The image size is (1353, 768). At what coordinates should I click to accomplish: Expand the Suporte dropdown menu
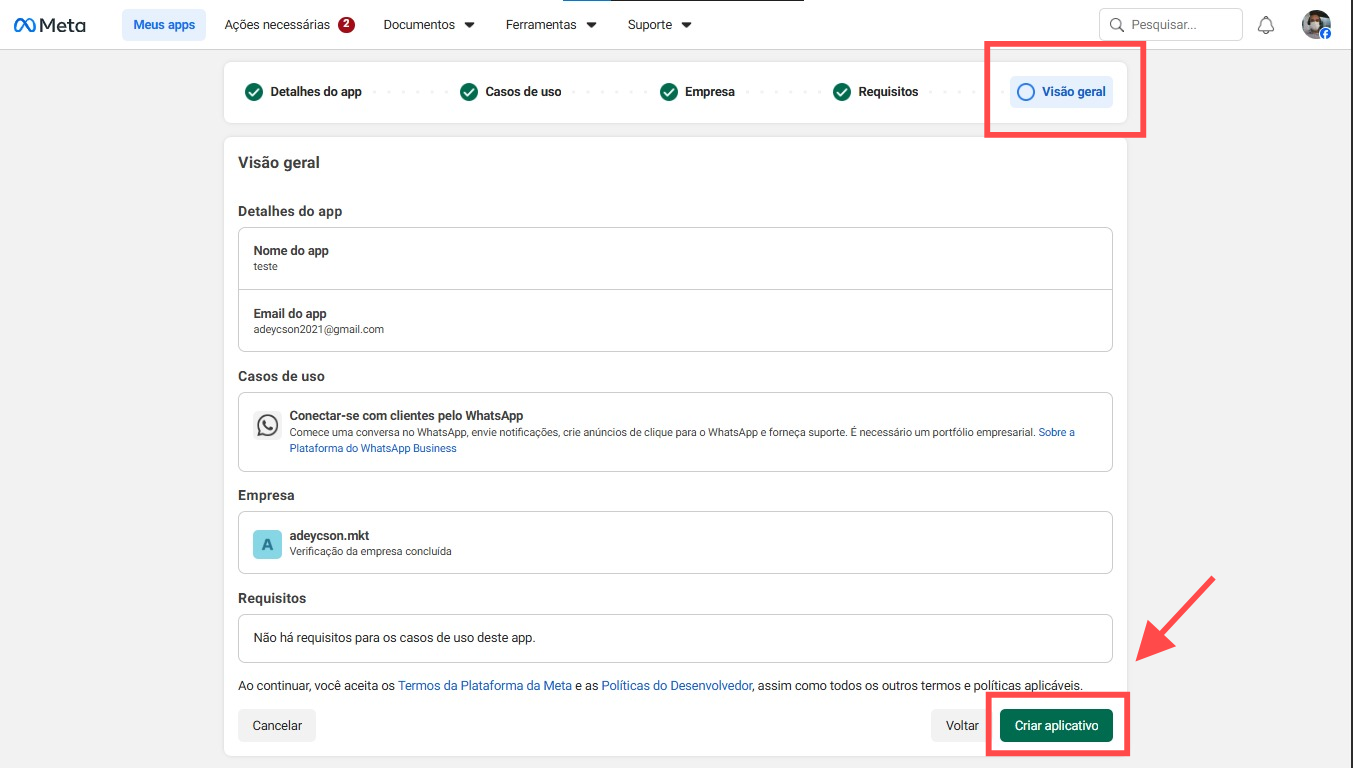[x=659, y=25]
